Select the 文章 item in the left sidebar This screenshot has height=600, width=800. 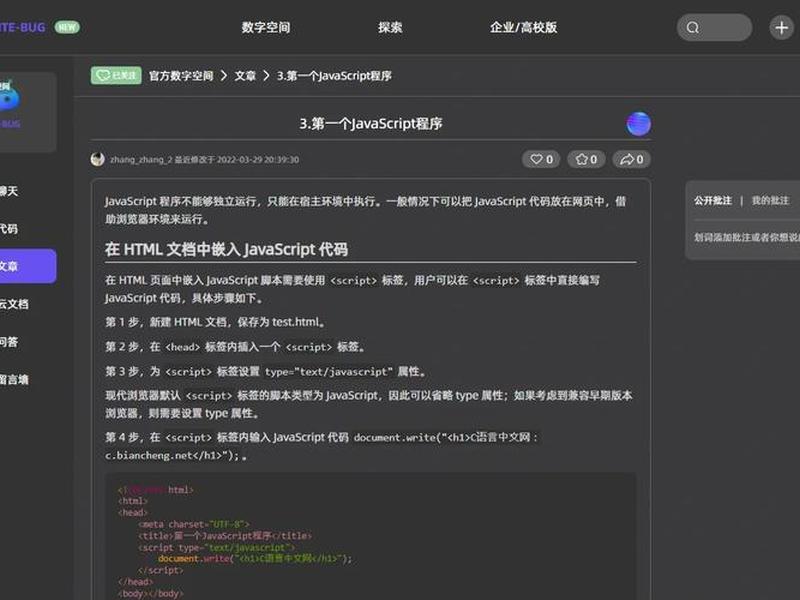27,266
